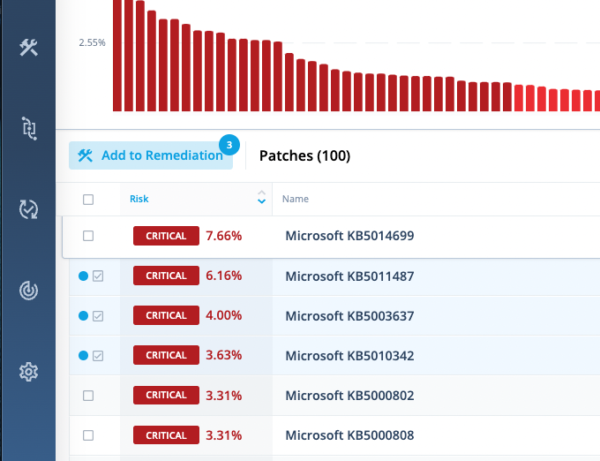Sort by the Risk column arrows
Viewport: 600px width, 461px height.
click(261, 198)
